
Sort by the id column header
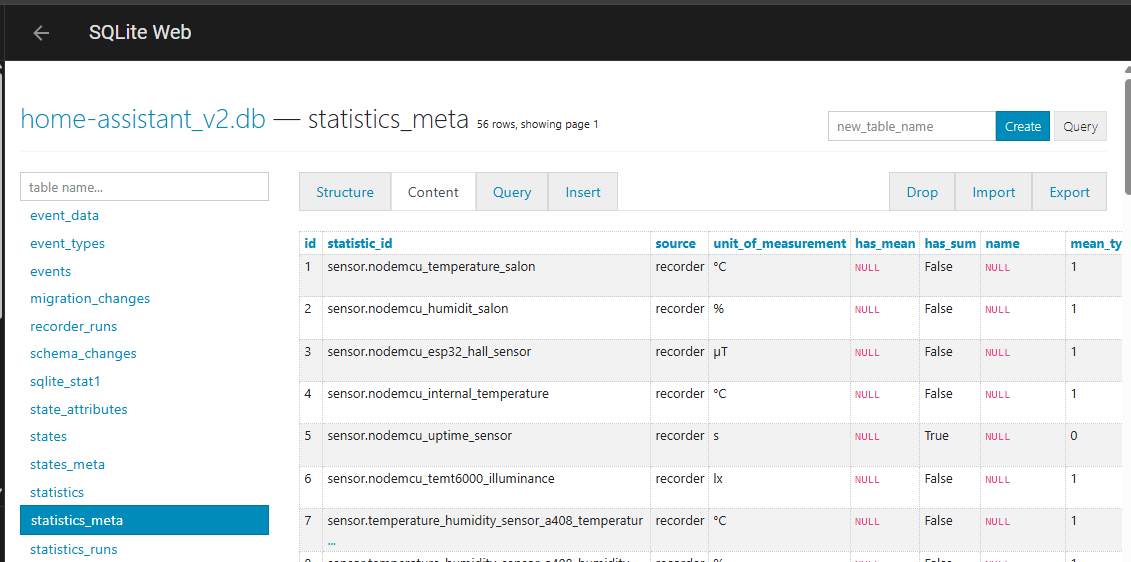coord(310,244)
